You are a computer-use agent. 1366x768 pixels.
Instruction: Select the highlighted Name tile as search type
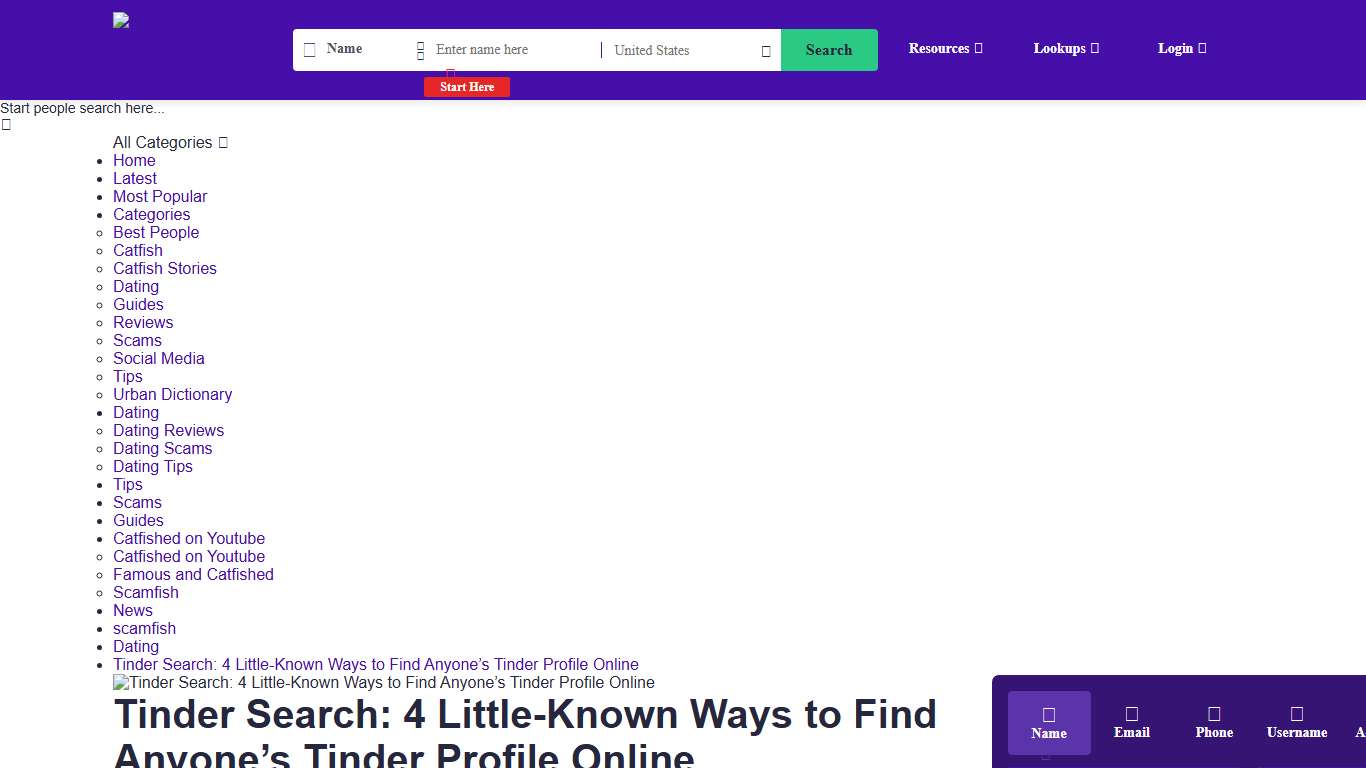[1048, 721]
